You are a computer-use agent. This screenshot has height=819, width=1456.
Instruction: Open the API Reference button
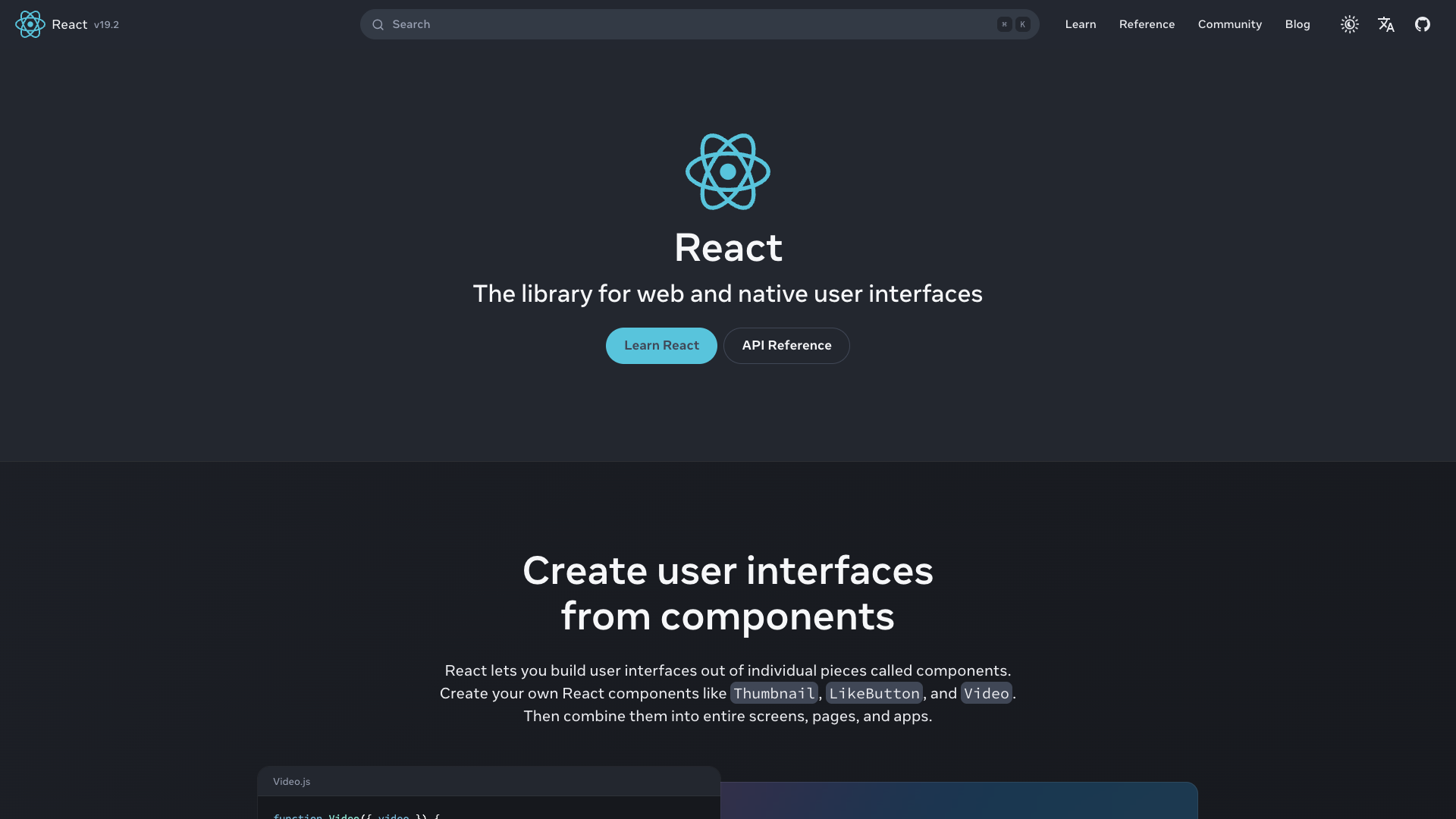[x=786, y=345]
